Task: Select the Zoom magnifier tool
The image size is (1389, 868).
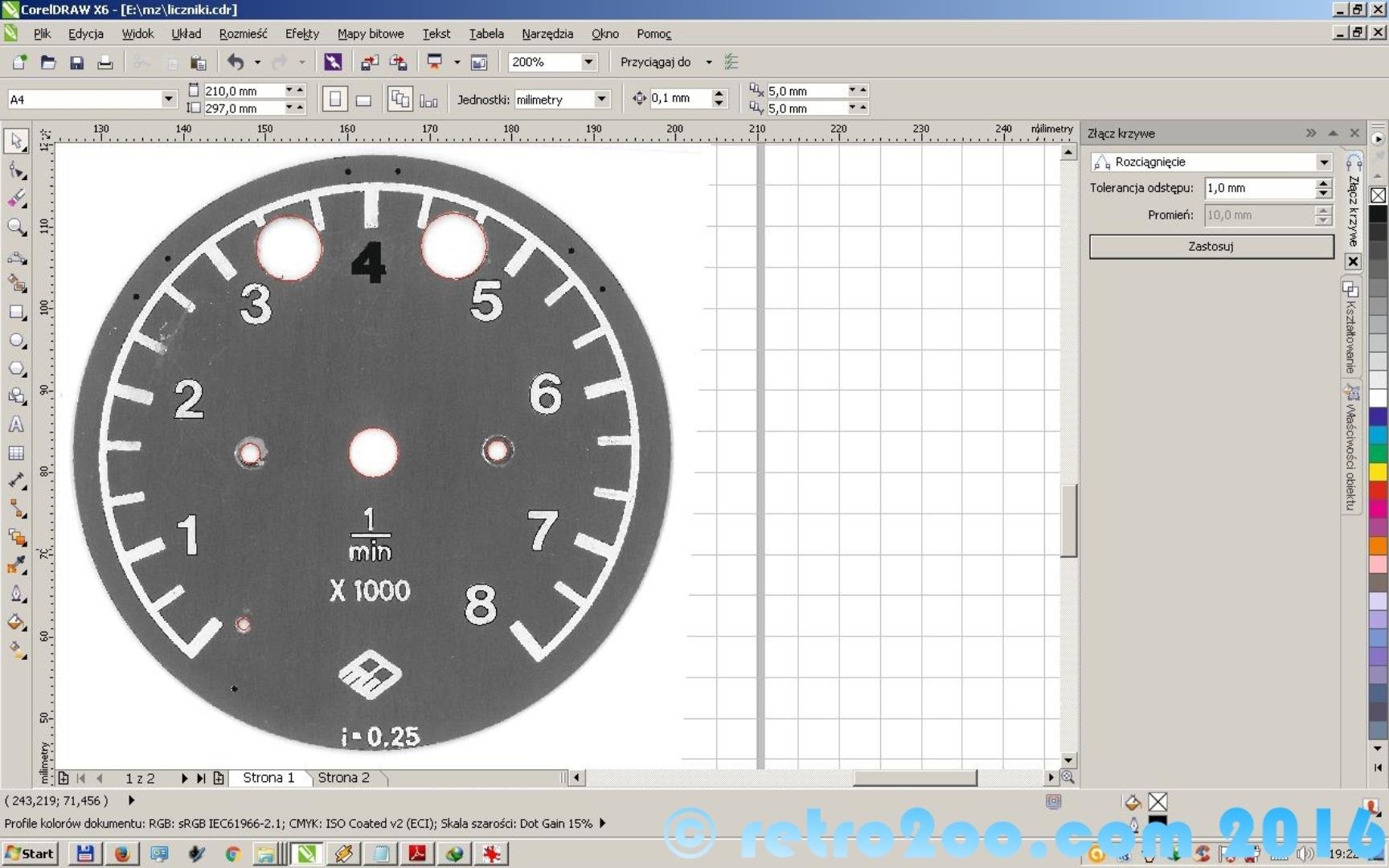Action: tap(16, 227)
